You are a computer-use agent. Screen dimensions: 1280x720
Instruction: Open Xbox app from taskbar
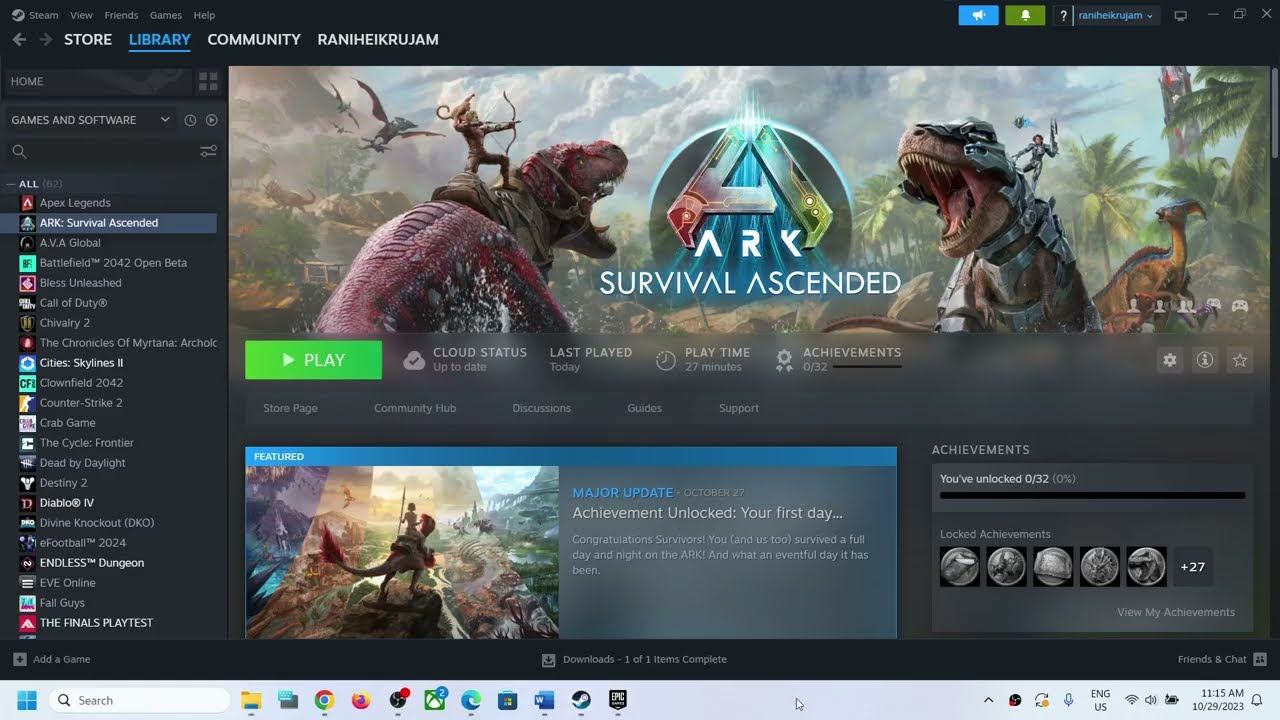pyautogui.click(x=435, y=700)
